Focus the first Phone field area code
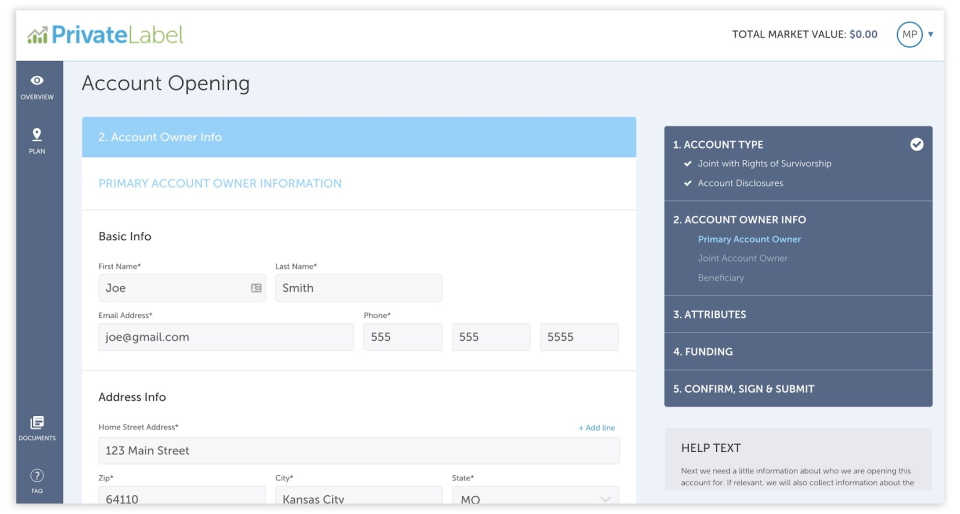This screenshot has height=514, width=960. (403, 337)
